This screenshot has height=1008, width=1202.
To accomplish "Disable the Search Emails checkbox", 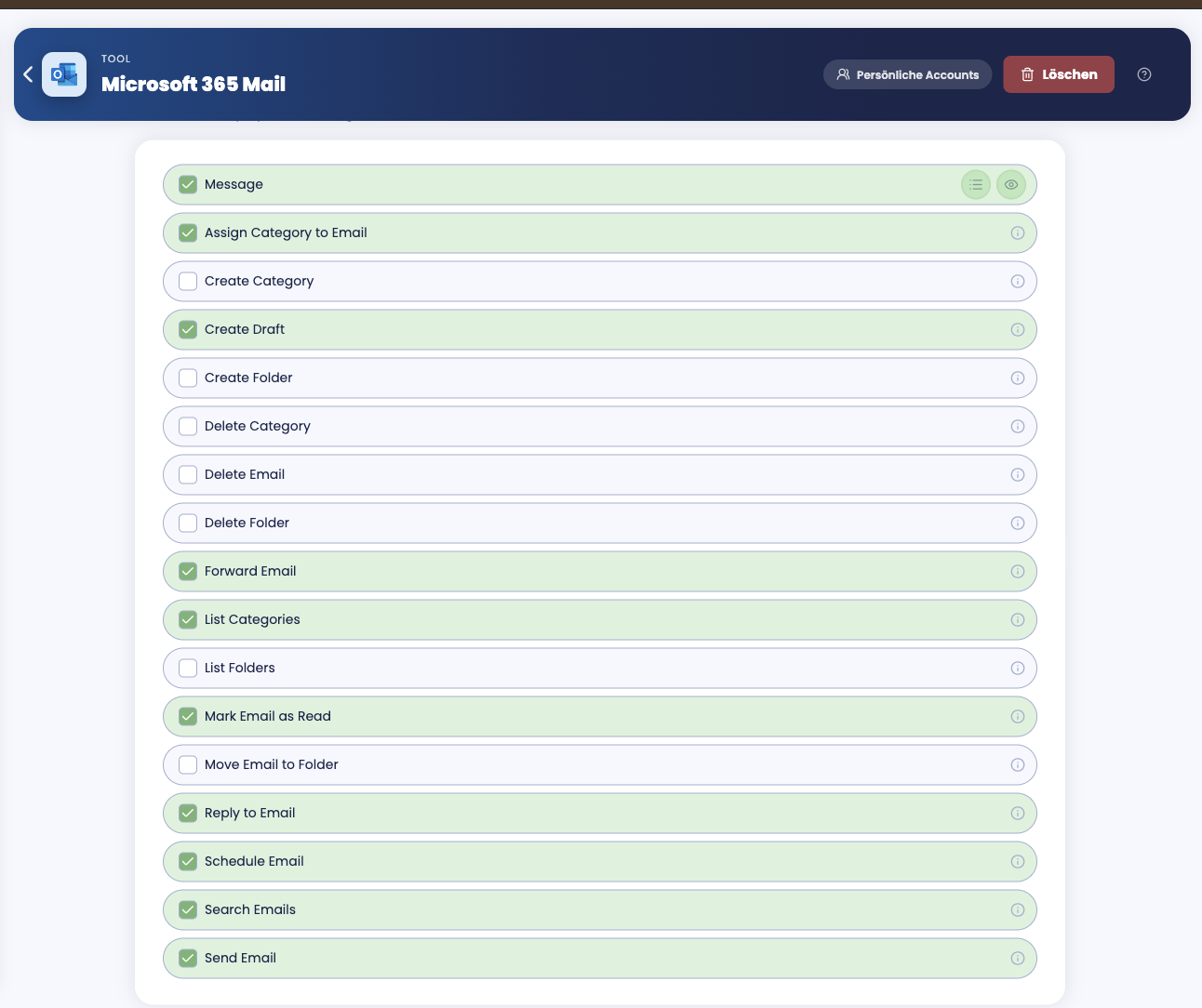I will (x=188, y=909).
